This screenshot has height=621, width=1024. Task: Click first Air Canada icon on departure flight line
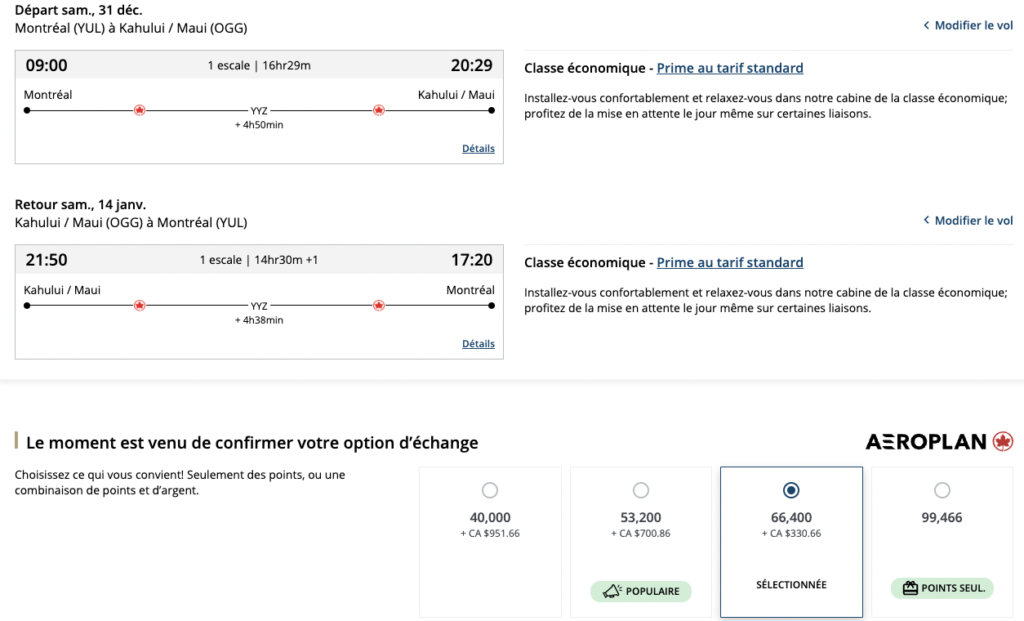point(139,110)
